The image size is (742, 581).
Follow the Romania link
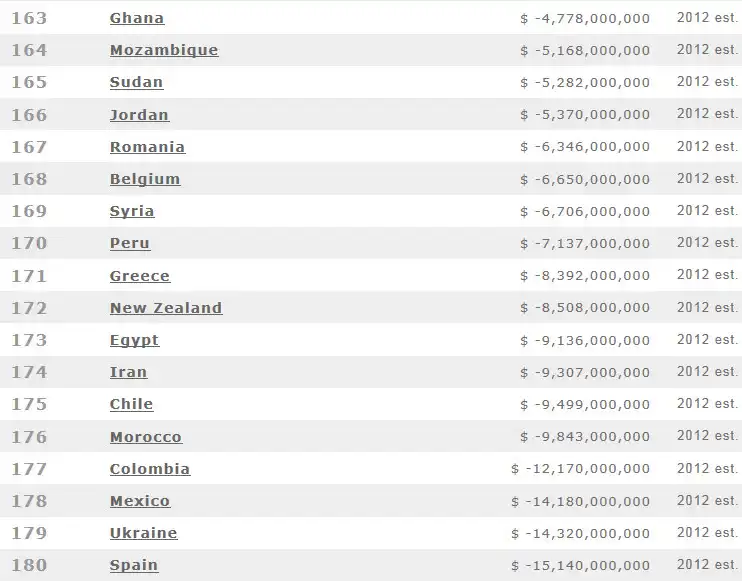147,147
